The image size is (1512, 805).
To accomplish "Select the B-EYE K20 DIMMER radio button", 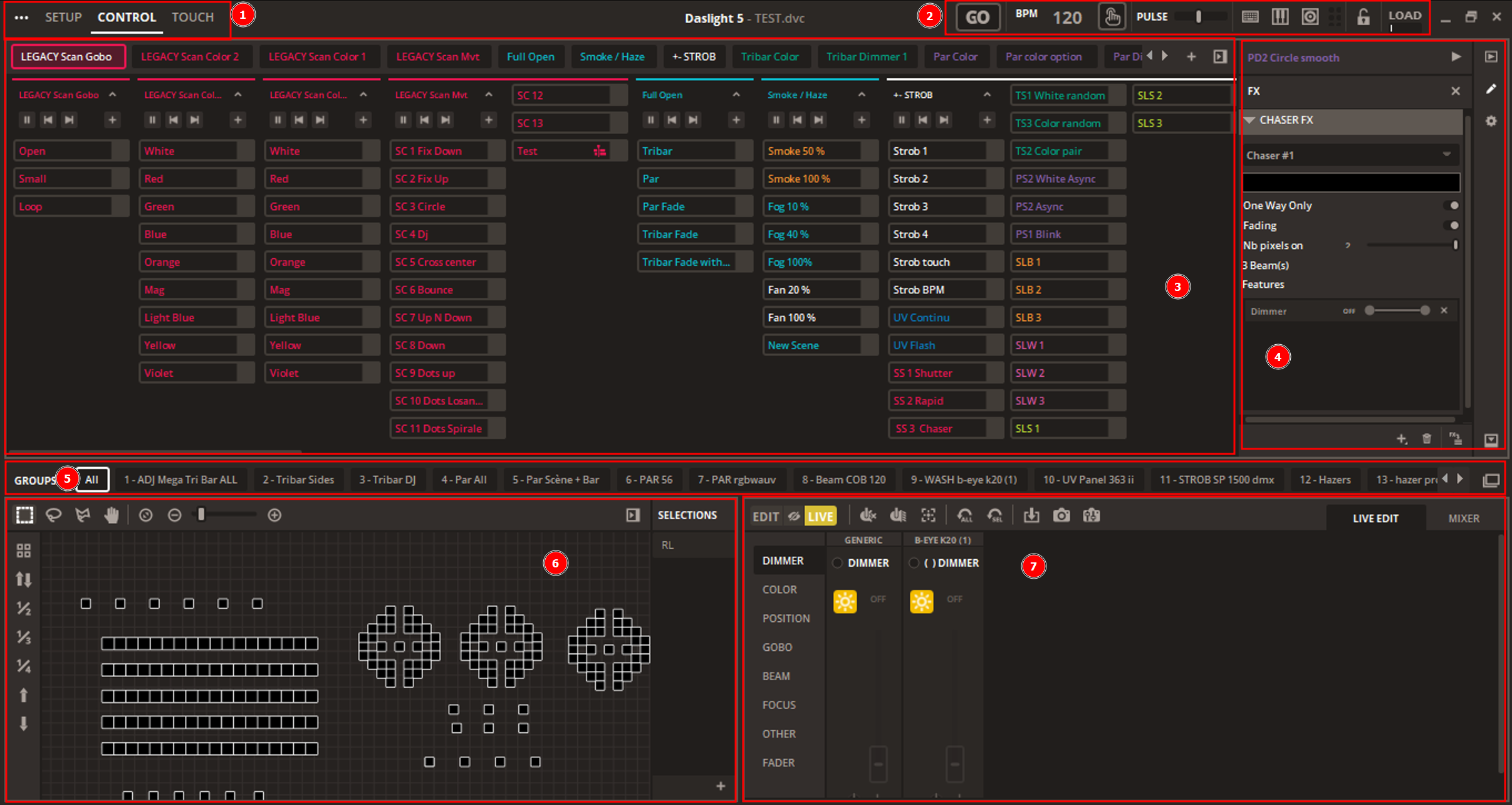I will tap(914, 563).
